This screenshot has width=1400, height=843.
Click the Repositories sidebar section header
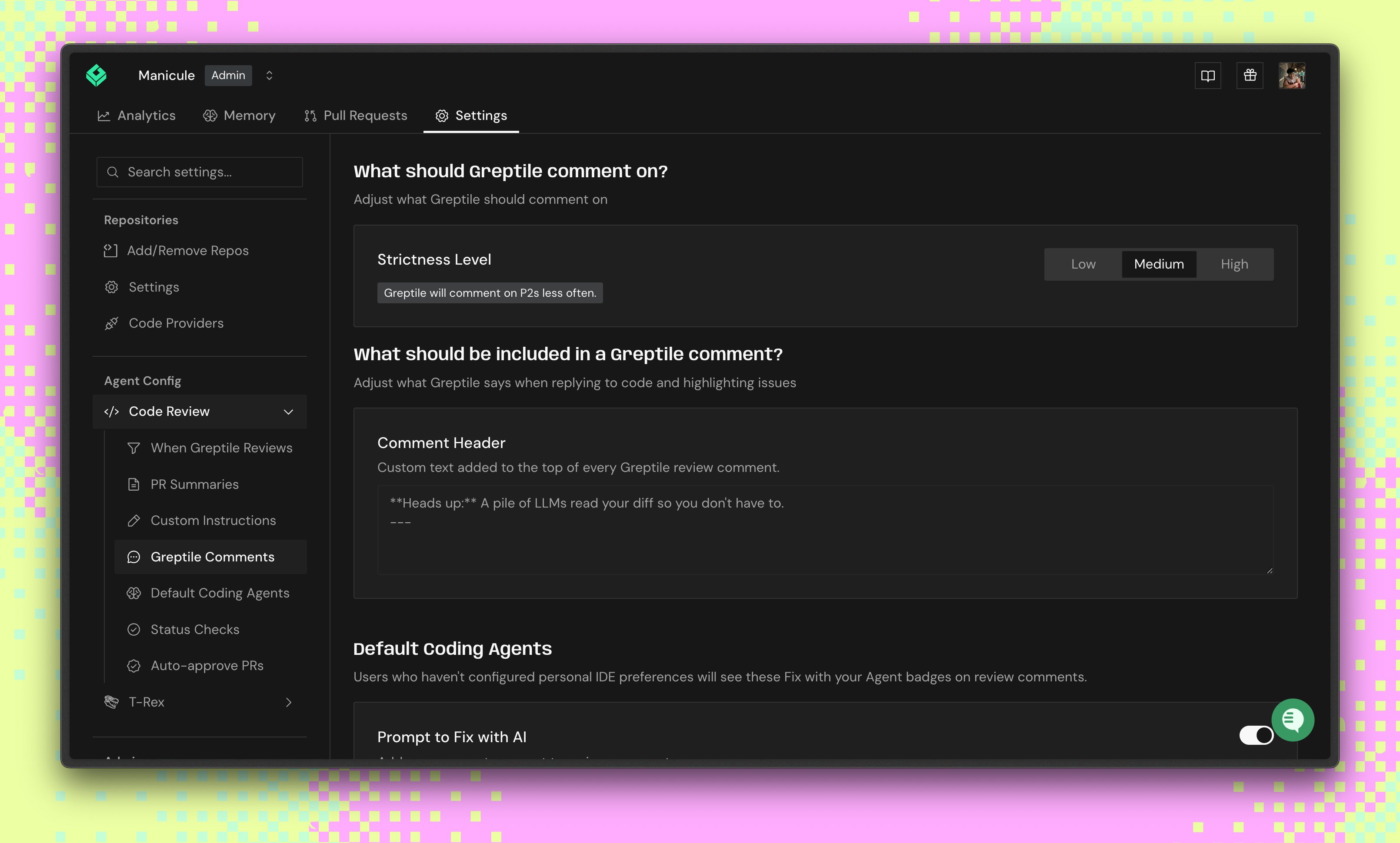141,220
